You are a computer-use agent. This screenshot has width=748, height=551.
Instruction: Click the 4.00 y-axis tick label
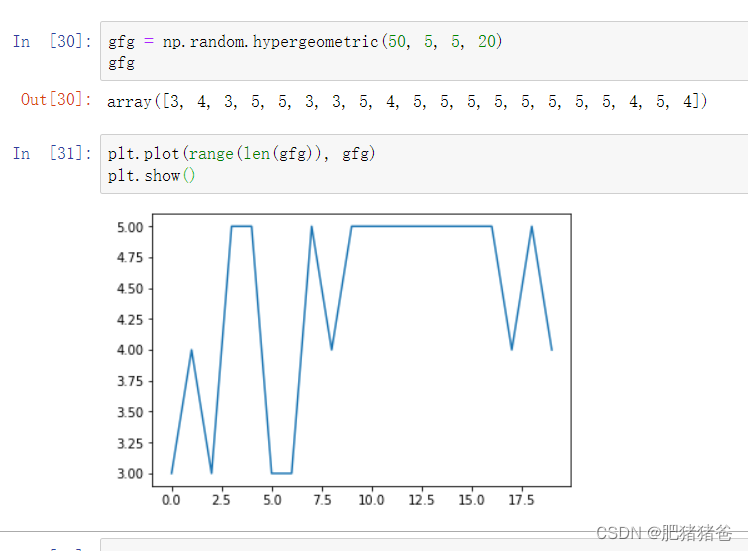[130, 350]
